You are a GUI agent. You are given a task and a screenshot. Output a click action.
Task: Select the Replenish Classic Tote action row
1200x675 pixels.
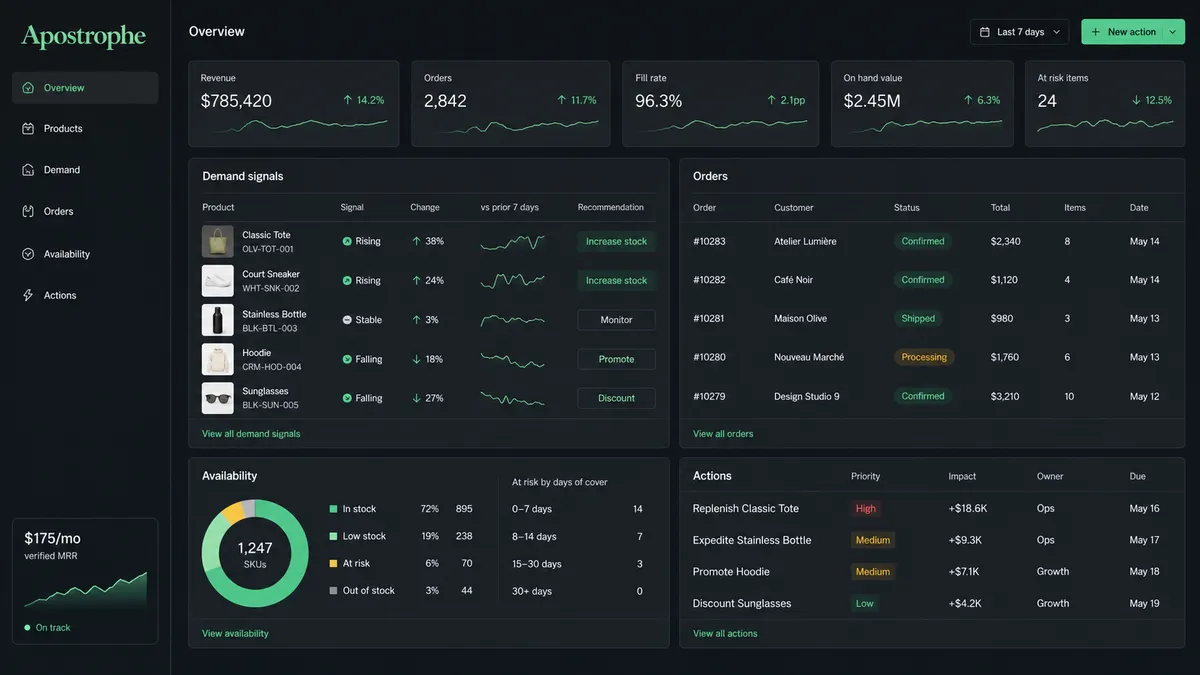pyautogui.click(x=932, y=508)
